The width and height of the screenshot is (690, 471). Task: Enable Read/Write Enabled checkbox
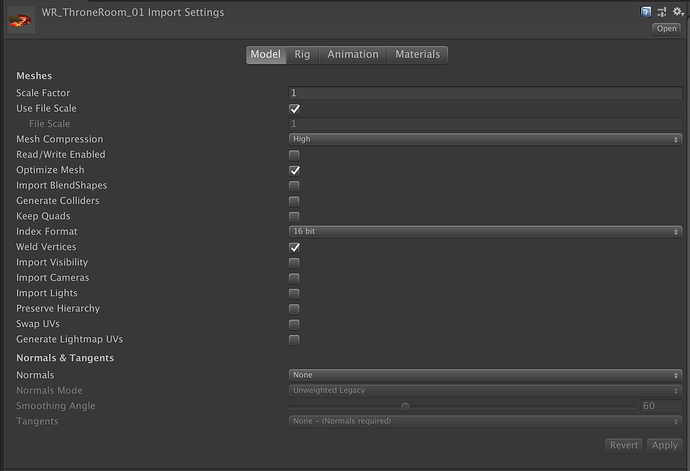coord(294,155)
